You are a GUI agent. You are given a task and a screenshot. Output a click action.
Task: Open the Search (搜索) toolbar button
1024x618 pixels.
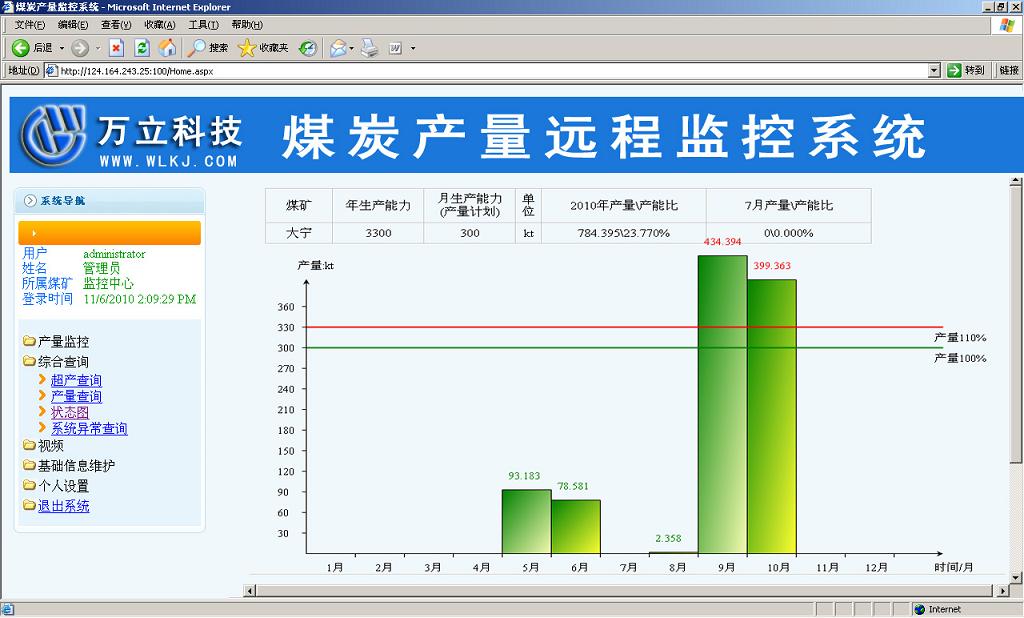[x=208, y=47]
